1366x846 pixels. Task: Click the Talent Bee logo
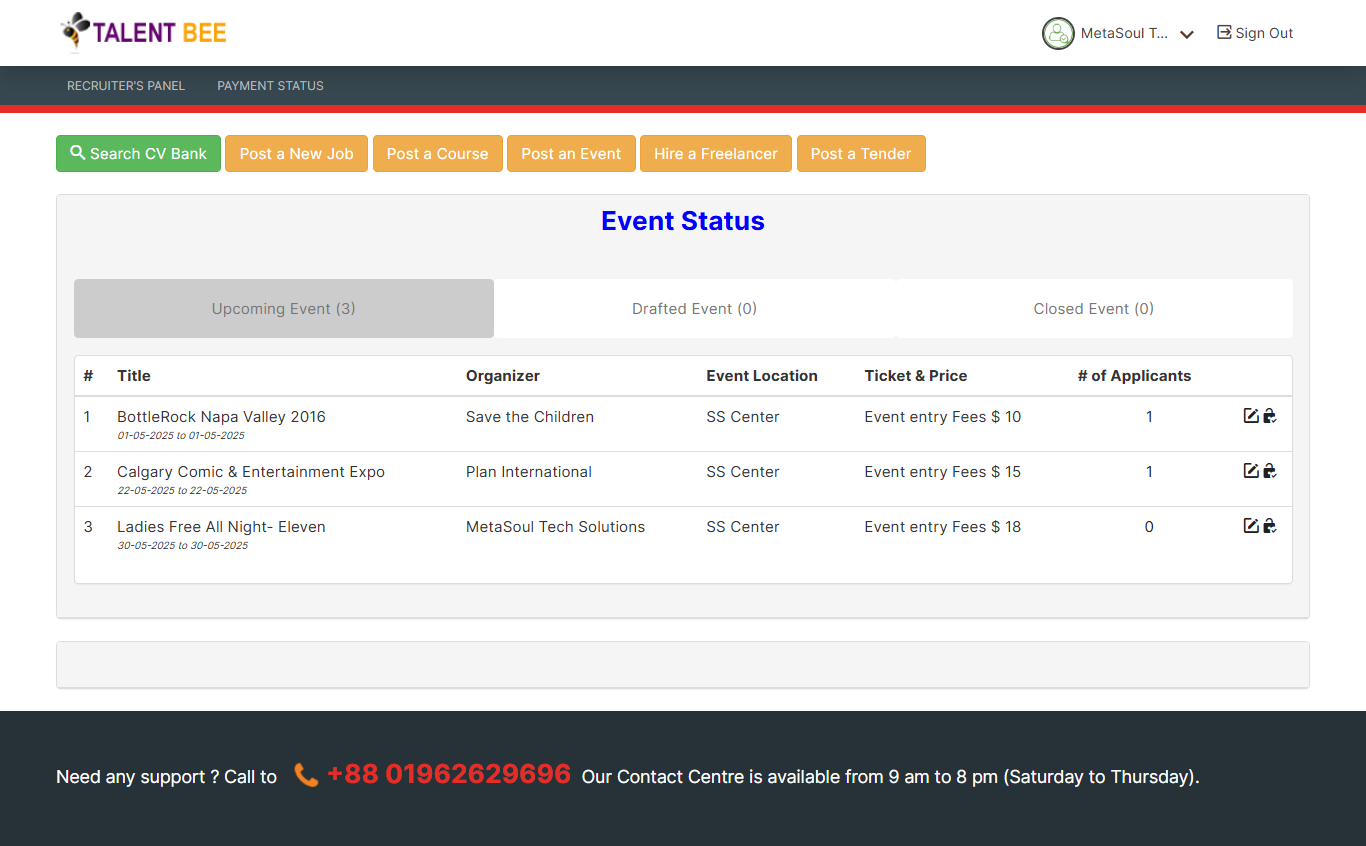pyautogui.click(x=144, y=32)
